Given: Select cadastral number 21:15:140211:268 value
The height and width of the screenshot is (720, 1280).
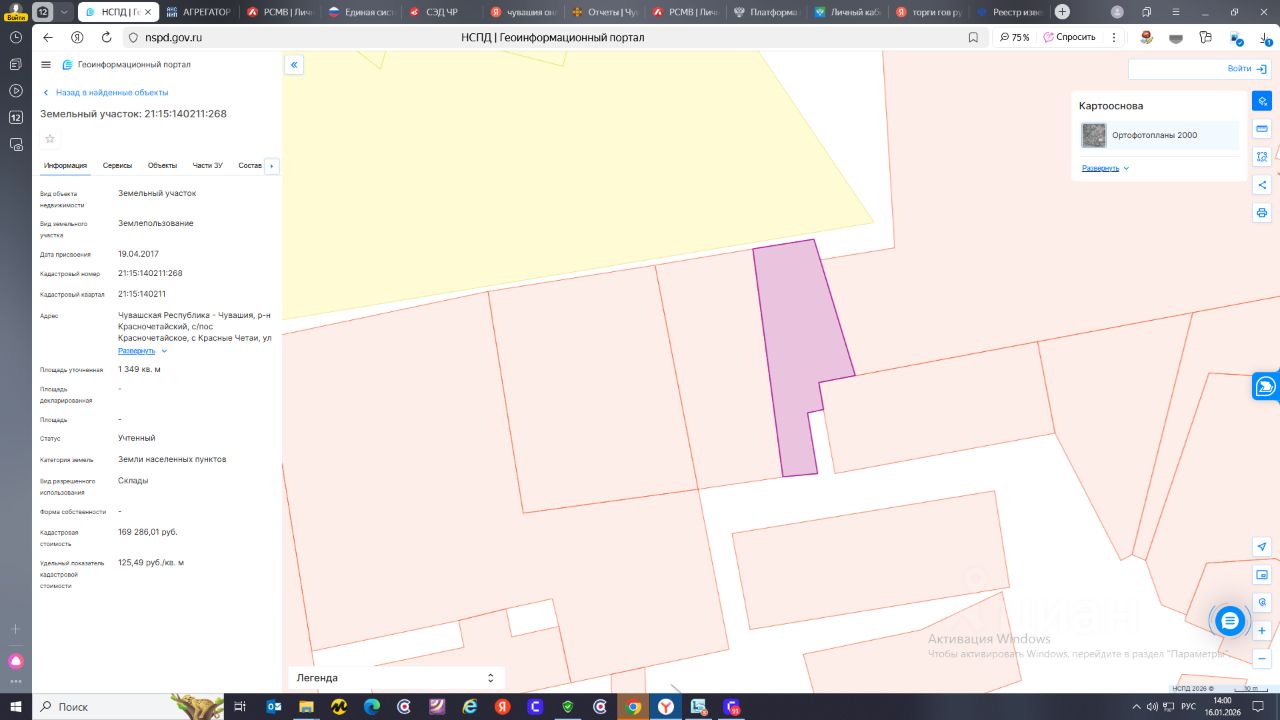Looking at the screenshot, I should click(x=150, y=273).
